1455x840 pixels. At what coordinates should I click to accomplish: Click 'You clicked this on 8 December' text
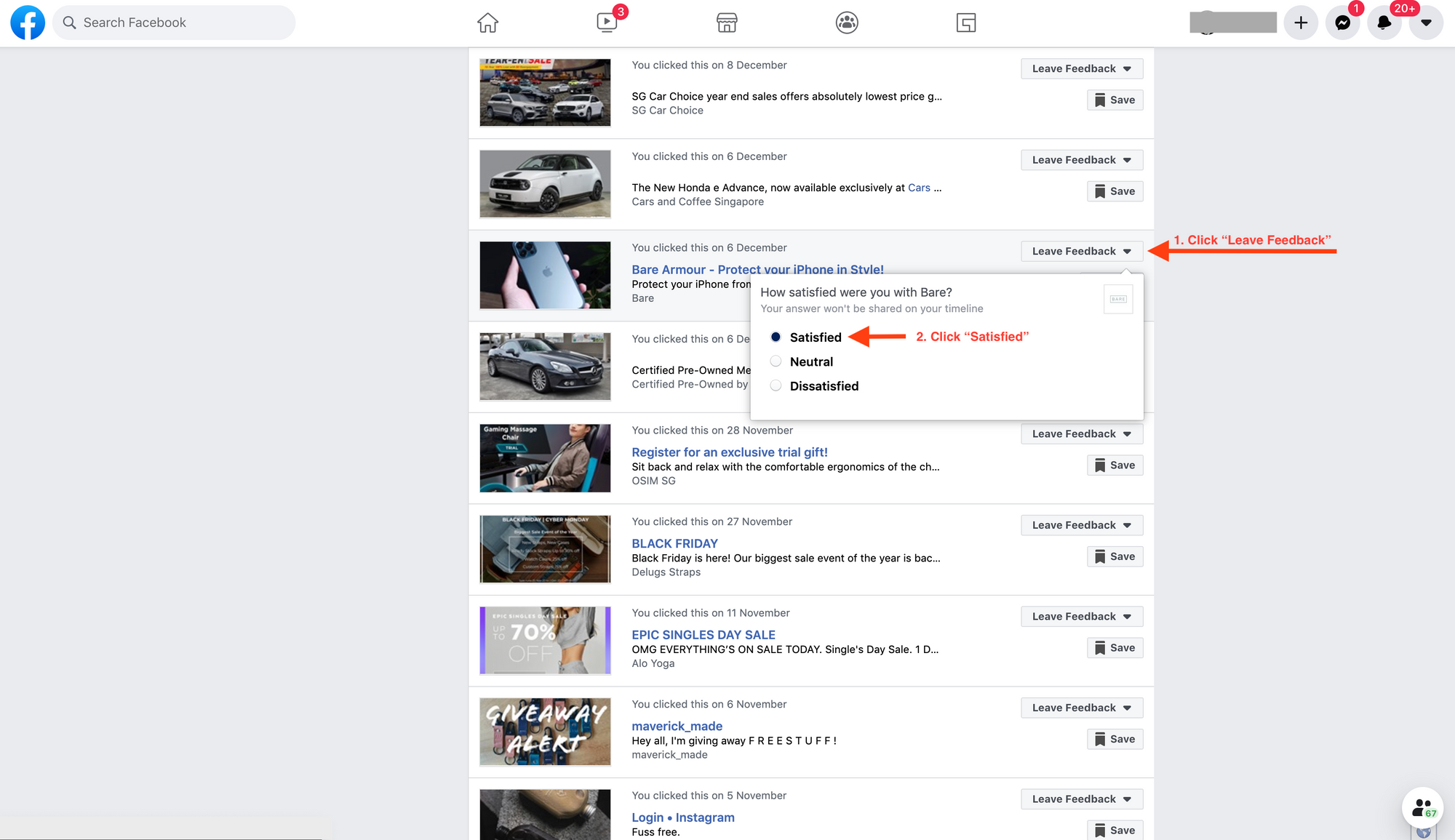(x=709, y=65)
